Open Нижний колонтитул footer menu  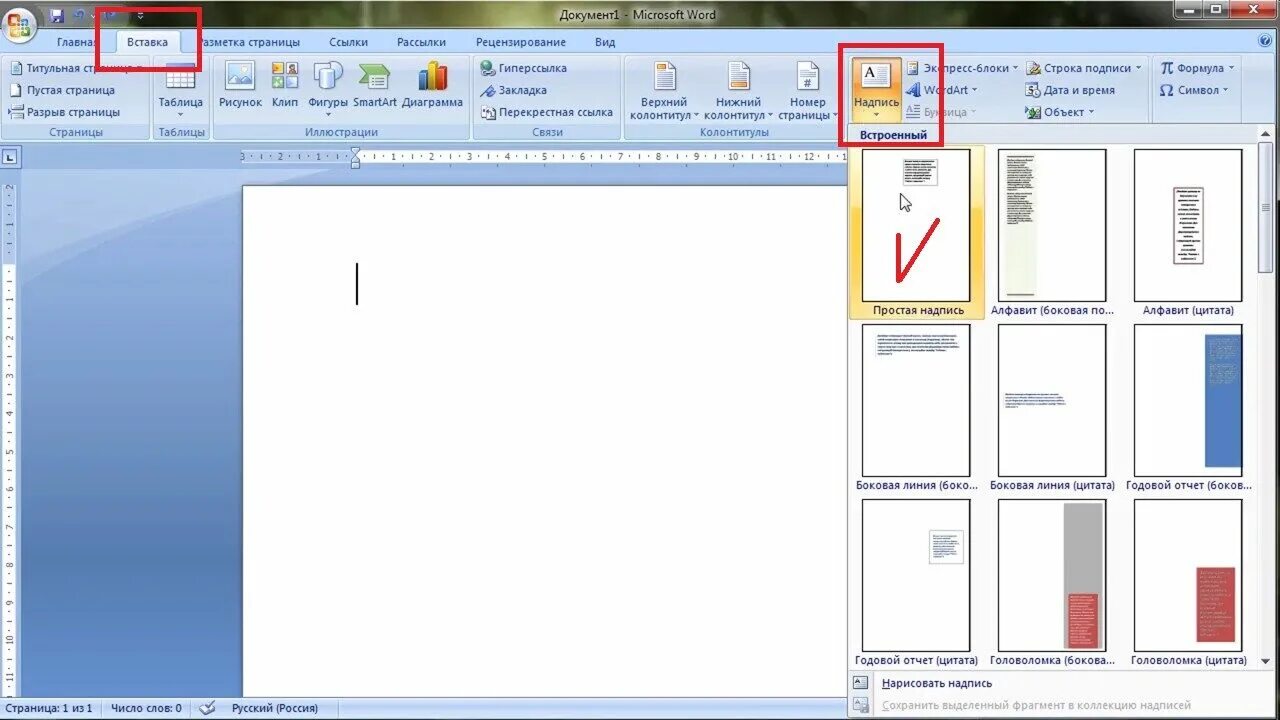pyautogui.click(x=739, y=92)
